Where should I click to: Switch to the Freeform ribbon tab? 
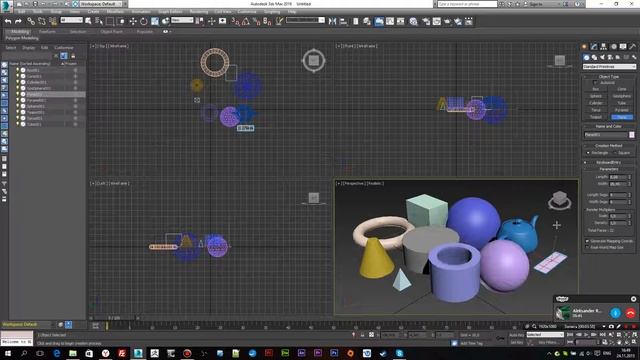pyautogui.click(x=47, y=31)
